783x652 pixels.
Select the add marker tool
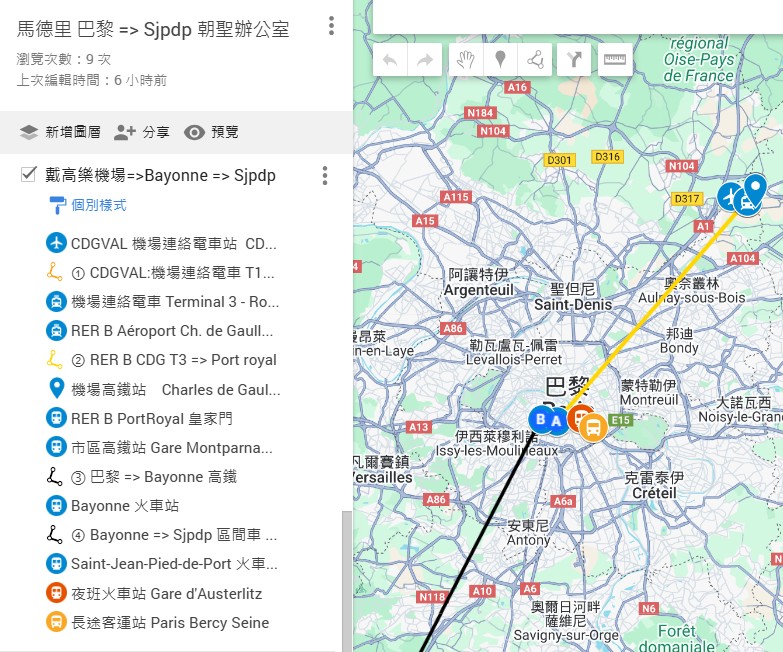pyautogui.click(x=500, y=60)
